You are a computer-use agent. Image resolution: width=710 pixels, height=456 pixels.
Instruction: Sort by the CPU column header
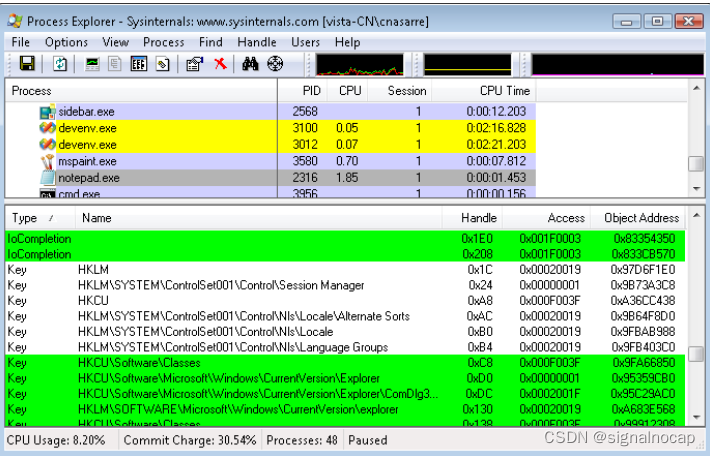pos(347,91)
